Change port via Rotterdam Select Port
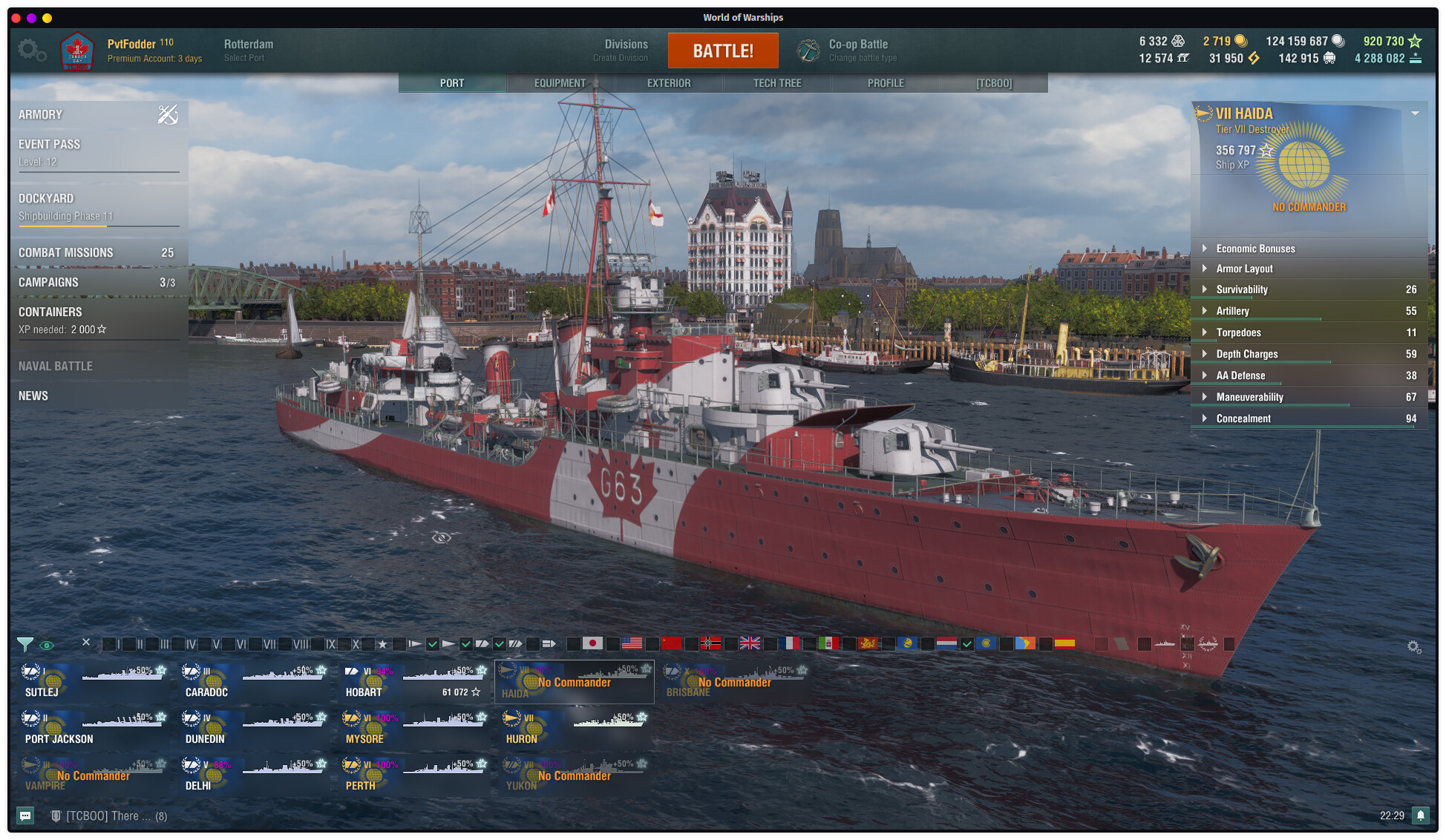This screenshot has width=1446, height=840. click(249, 50)
